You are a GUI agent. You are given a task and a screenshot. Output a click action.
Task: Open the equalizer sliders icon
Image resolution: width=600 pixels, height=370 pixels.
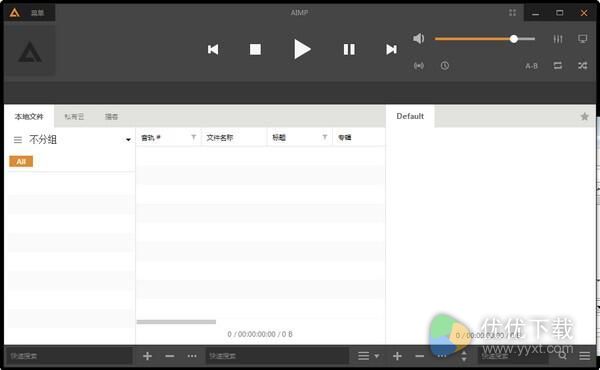coord(558,39)
